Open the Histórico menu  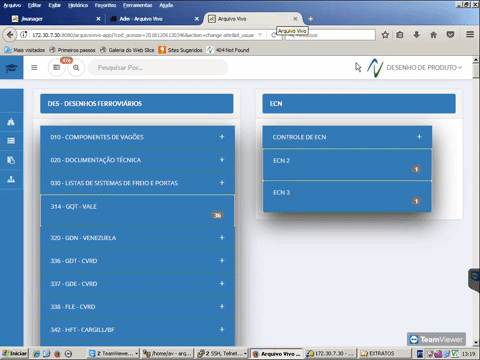coord(78,5)
